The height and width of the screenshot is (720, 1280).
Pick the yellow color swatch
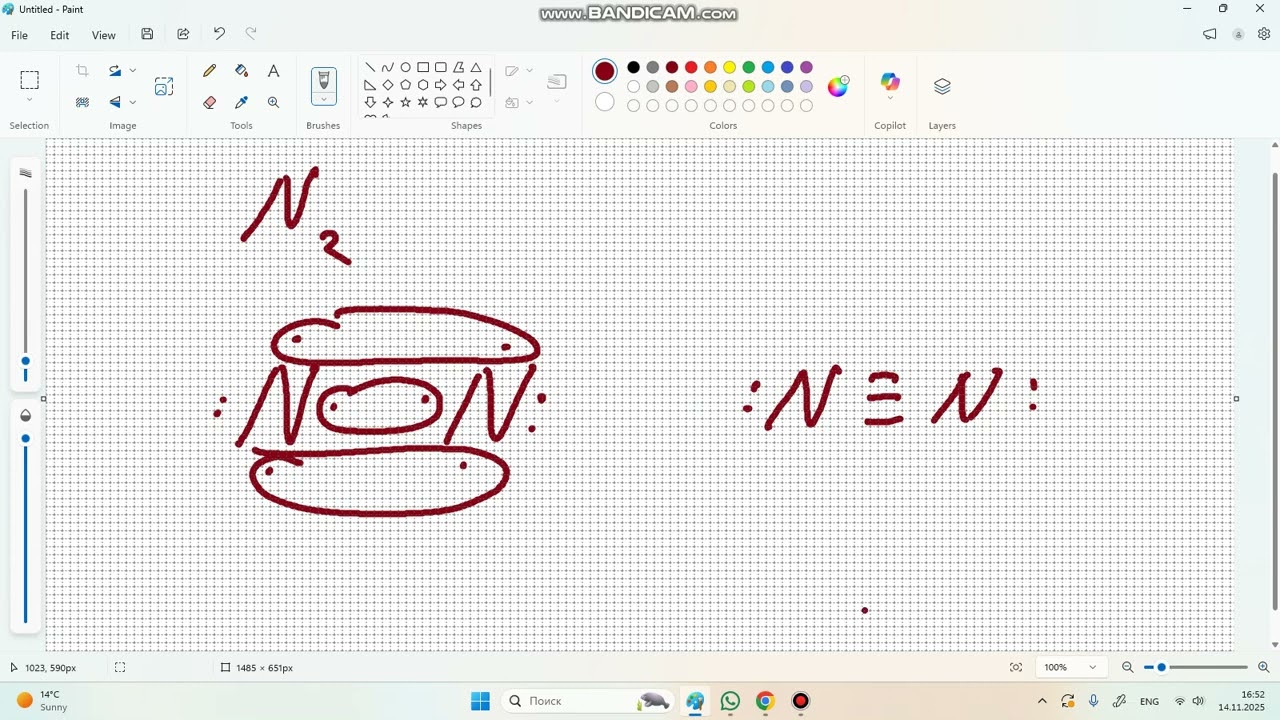click(729, 67)
